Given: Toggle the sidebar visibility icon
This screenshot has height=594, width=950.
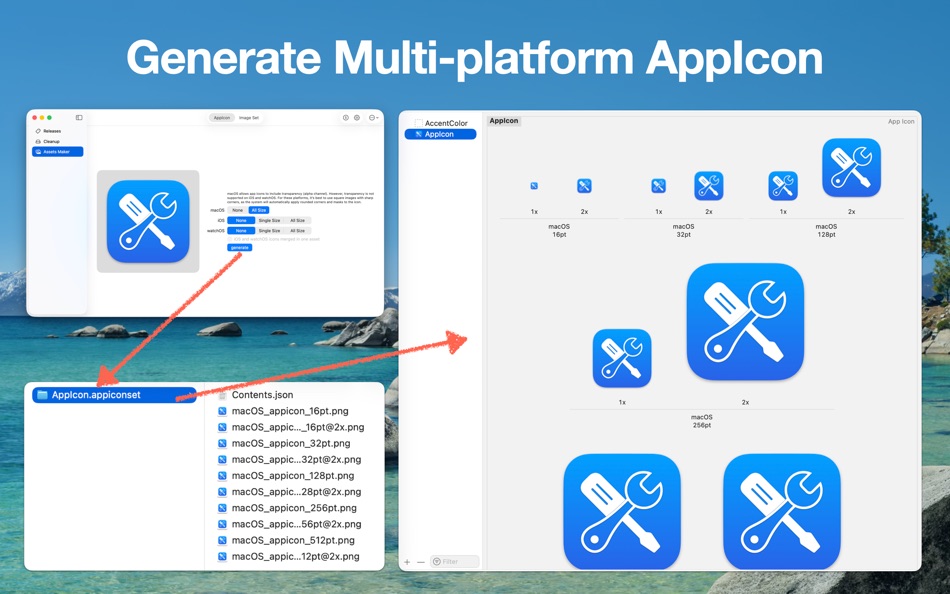Looking at the screenshot, I should [x=78, y=117].
